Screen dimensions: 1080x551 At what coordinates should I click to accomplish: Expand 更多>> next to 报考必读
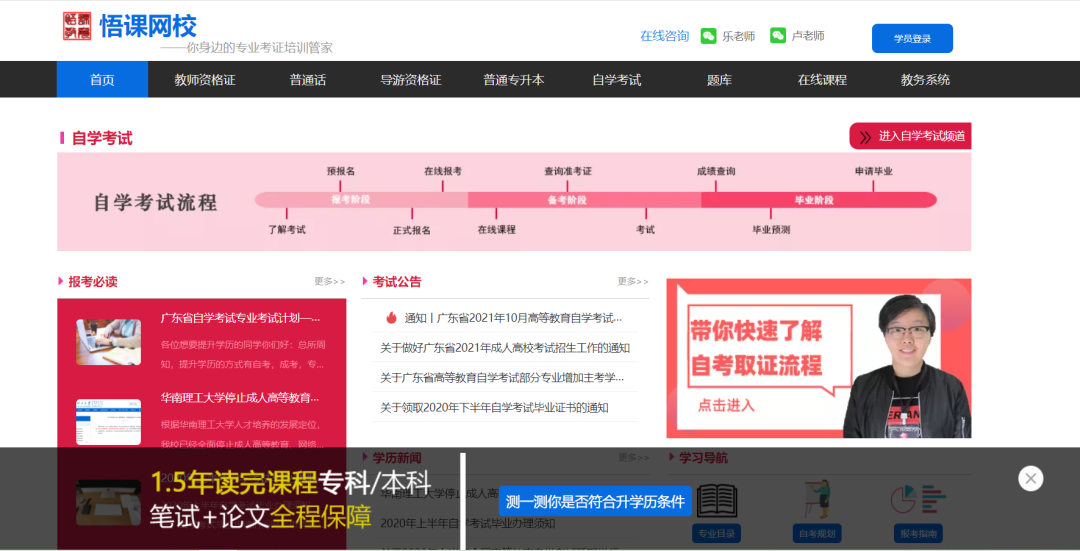(x=329, y=281)
